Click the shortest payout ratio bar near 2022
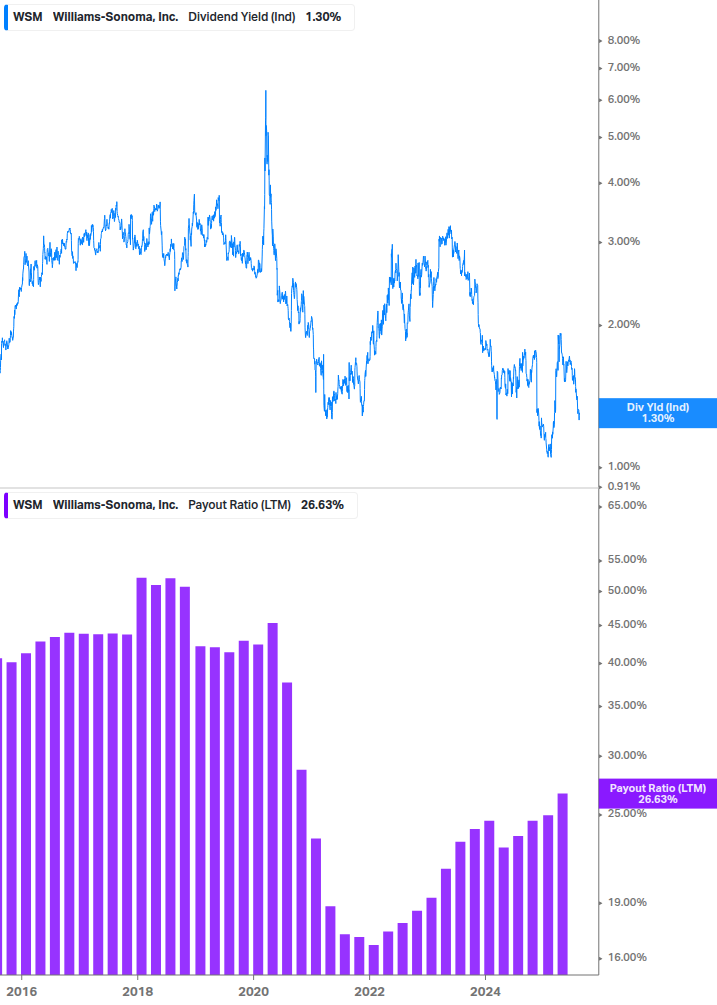717x1005 pixels. click(x=374, y=960)
